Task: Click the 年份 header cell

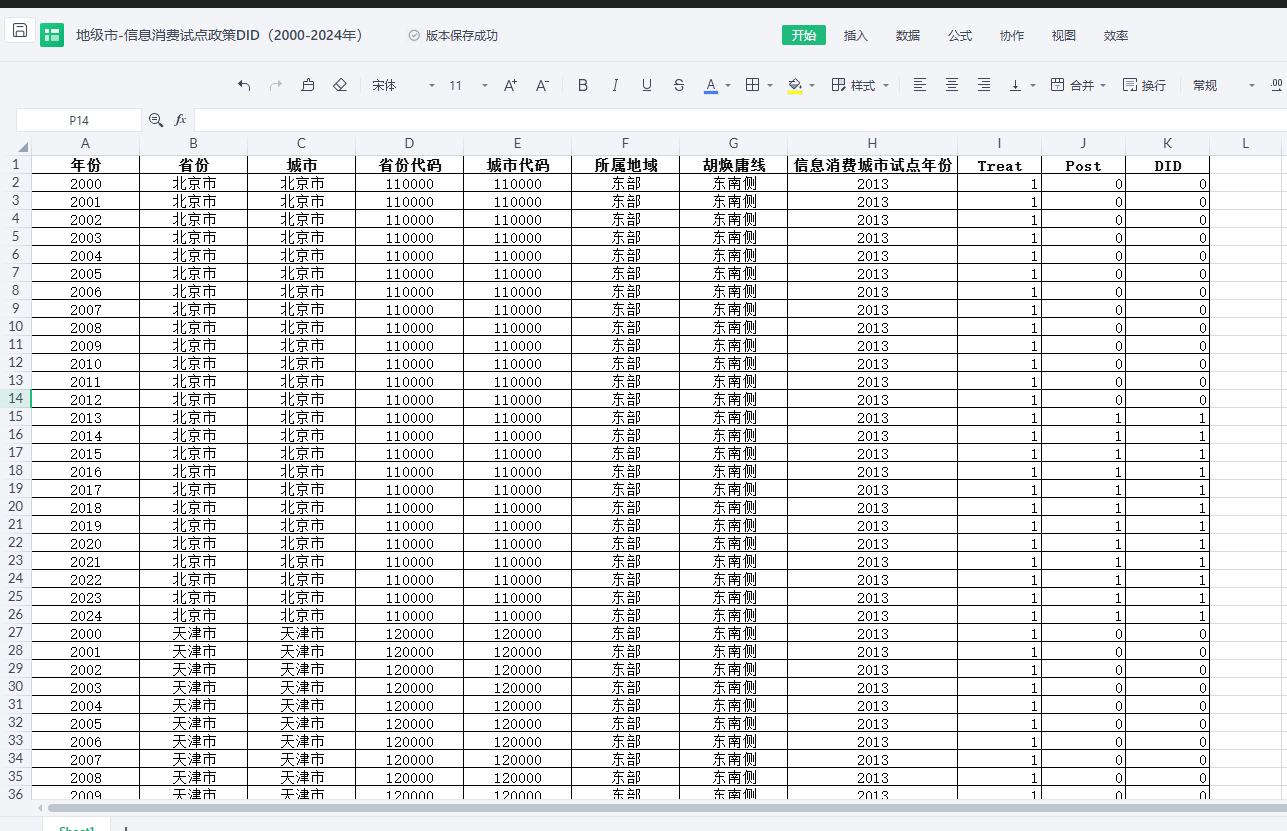Action: pos(86,165)
